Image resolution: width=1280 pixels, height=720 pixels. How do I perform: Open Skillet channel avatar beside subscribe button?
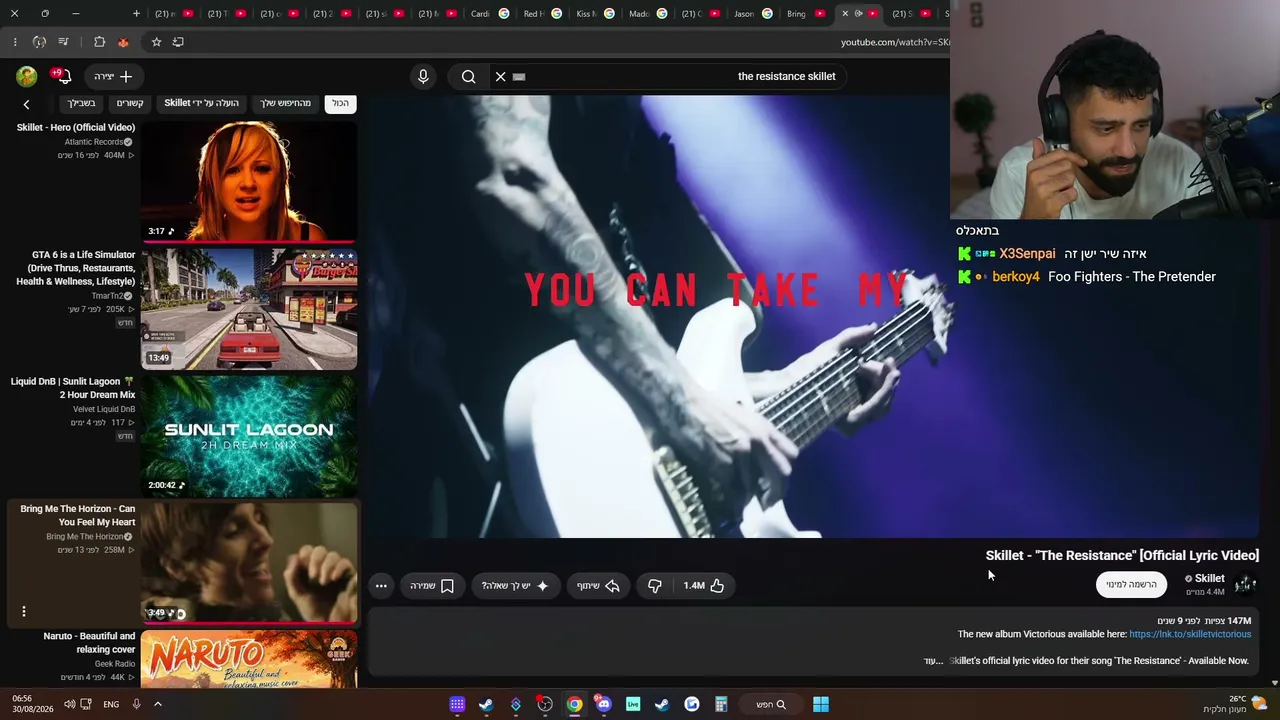[x=1245, y=584]
